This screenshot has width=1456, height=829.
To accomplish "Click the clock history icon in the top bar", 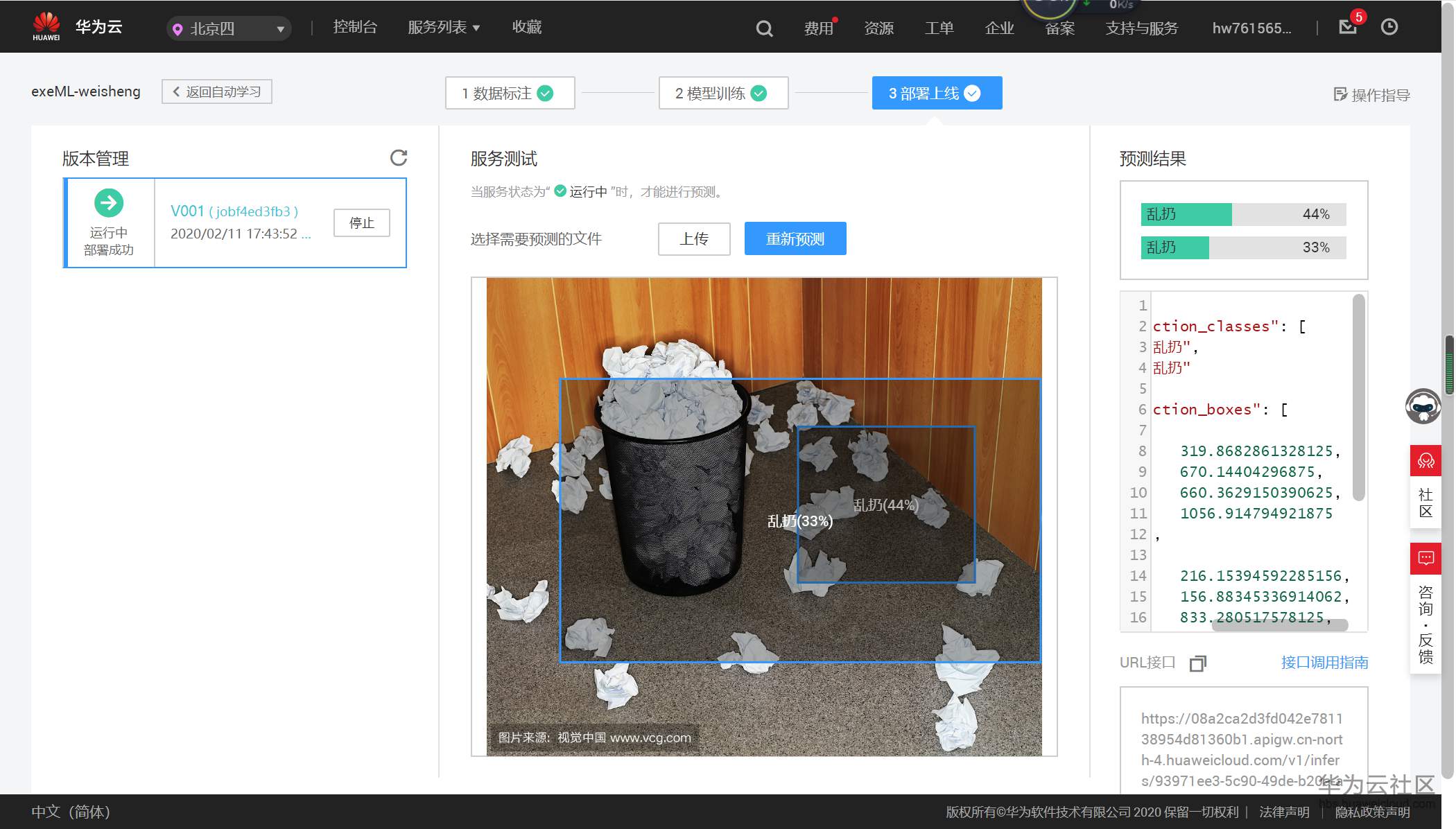I will coord(1389,27).
